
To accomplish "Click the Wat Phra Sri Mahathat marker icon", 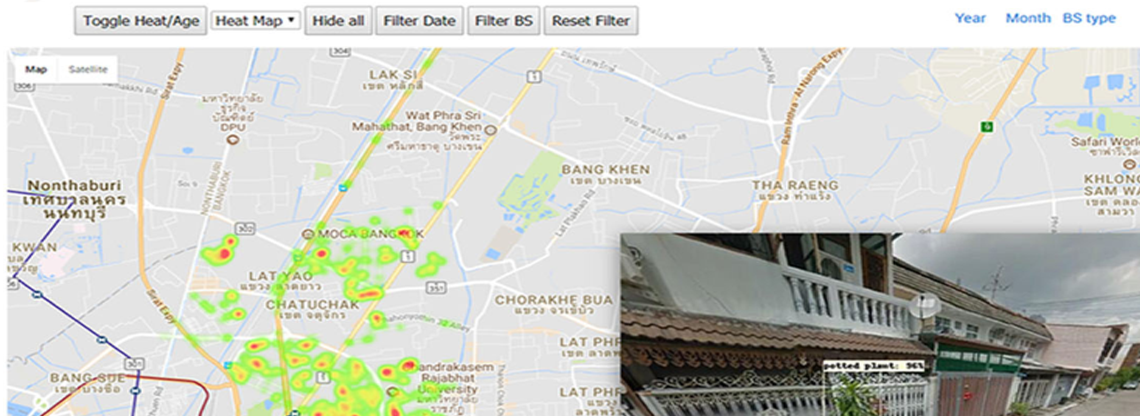I will pos(491,130).
